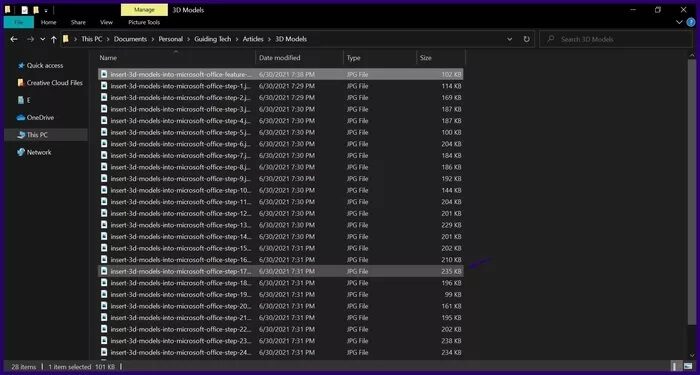700x375 pixels.
Task: Click the file icon of the step-10 image
Action: click(104, 190)
